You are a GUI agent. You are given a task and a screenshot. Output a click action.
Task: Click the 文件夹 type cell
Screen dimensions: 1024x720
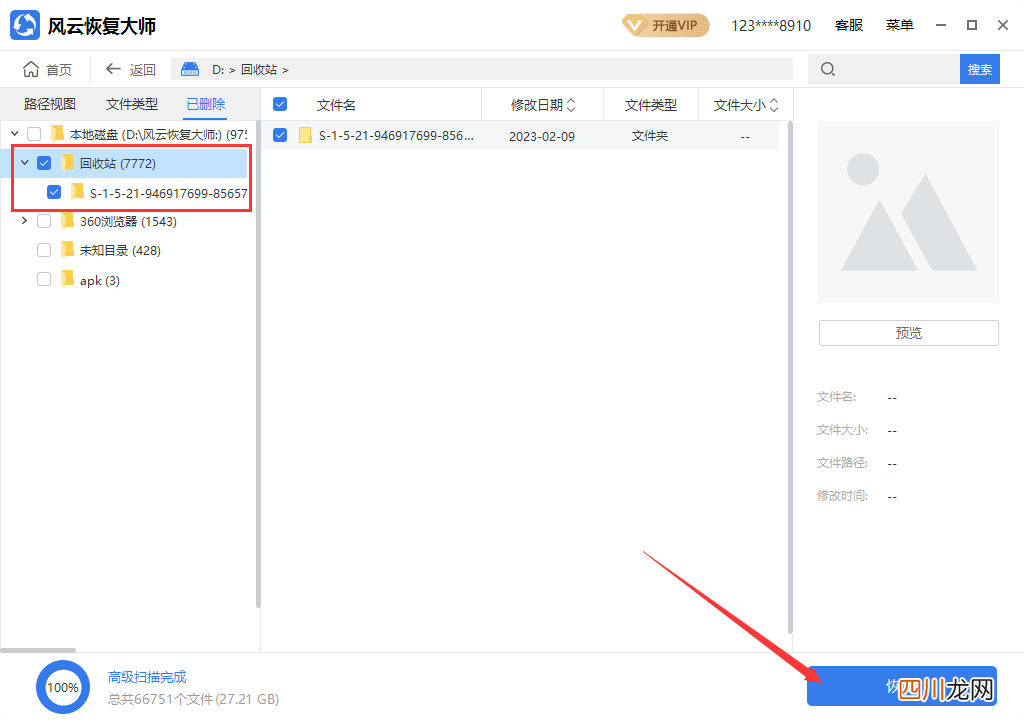(x=650, y=135)
